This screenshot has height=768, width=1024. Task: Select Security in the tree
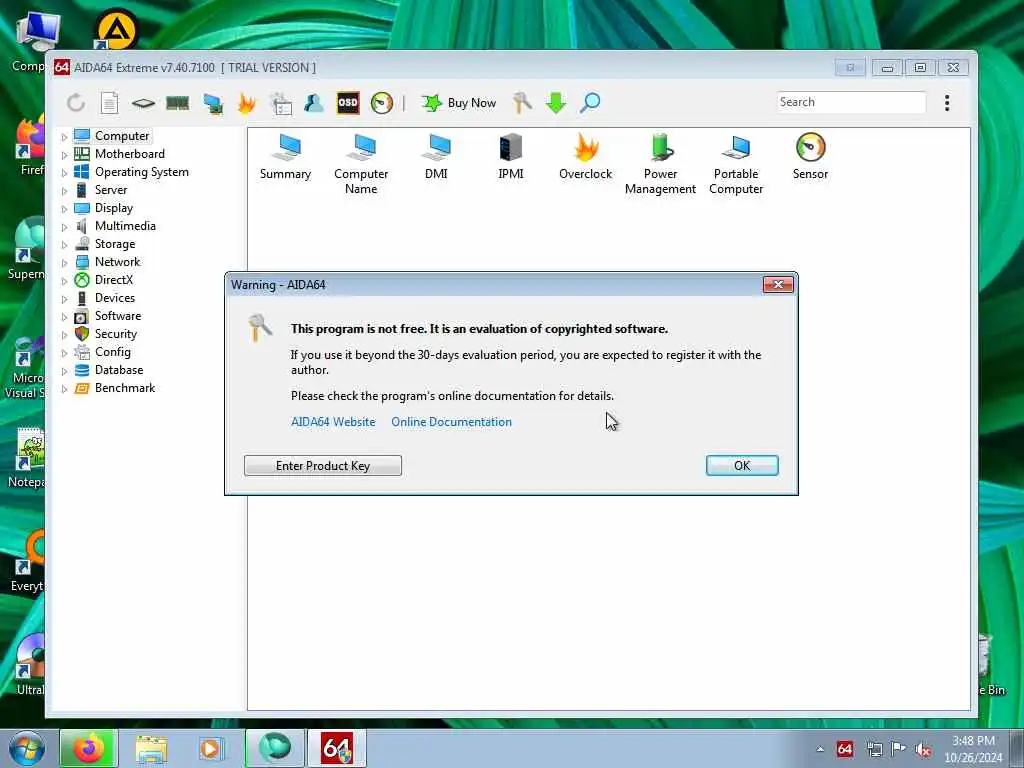pyautogui.click(x=116, y=334)
